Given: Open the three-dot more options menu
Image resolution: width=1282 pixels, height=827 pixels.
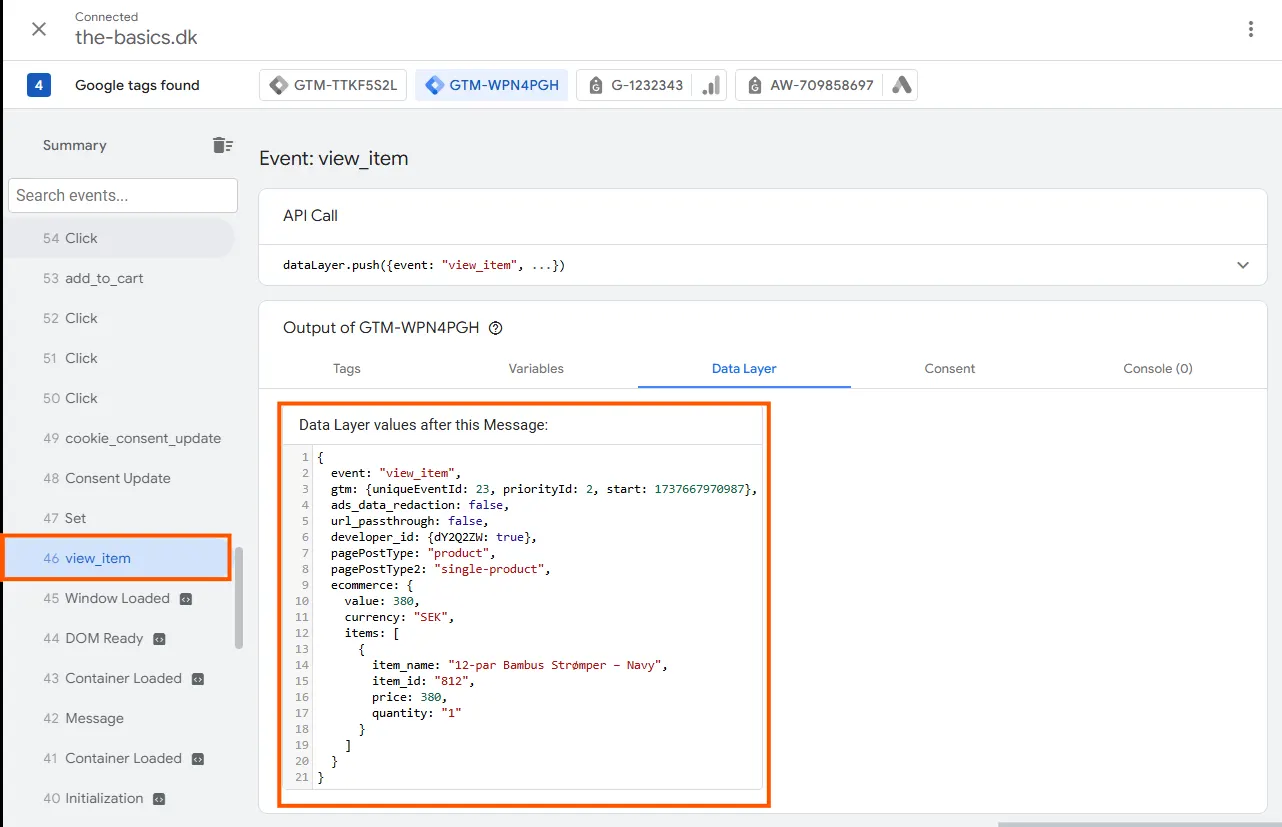Looking at the screenshot, I should 1250,29.
